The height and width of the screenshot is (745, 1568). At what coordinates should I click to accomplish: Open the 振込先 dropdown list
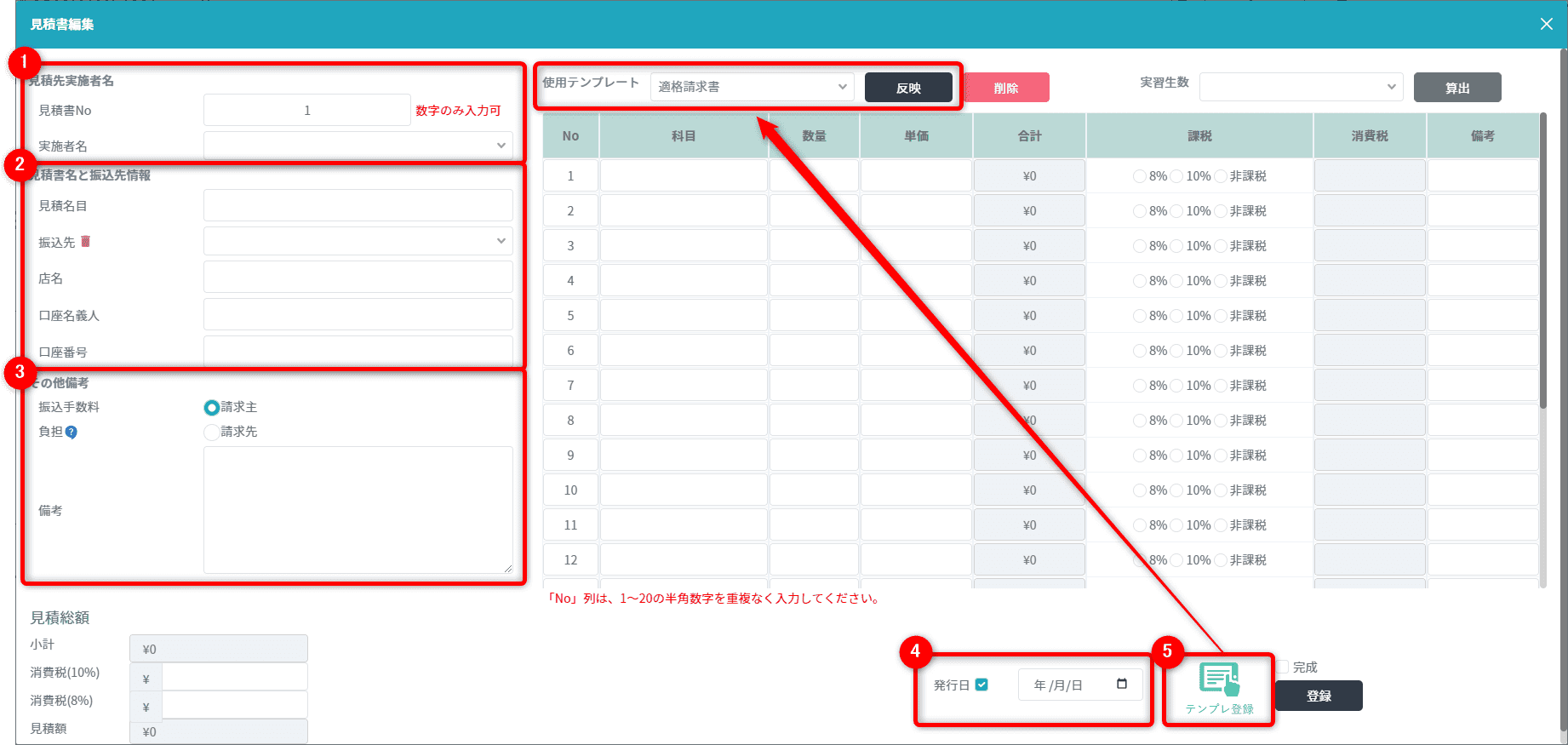click(358, 241)
